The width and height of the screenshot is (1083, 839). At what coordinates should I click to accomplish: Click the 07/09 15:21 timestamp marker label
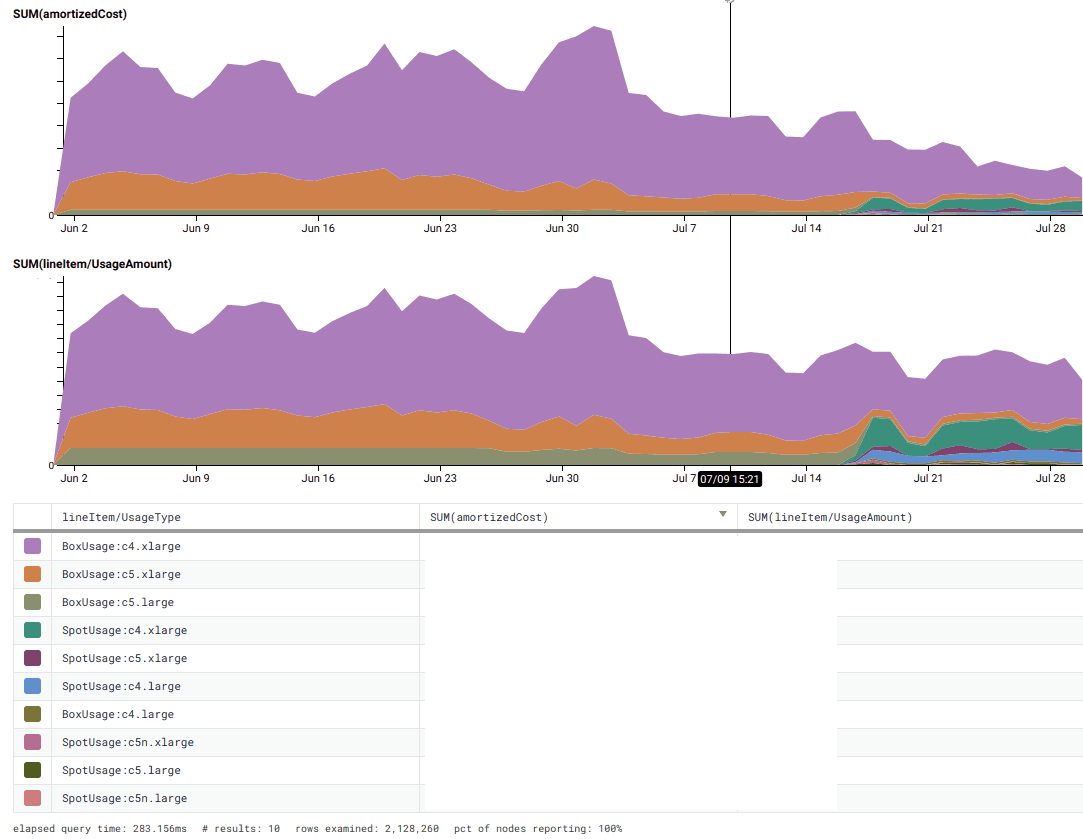tap(730, 479)
